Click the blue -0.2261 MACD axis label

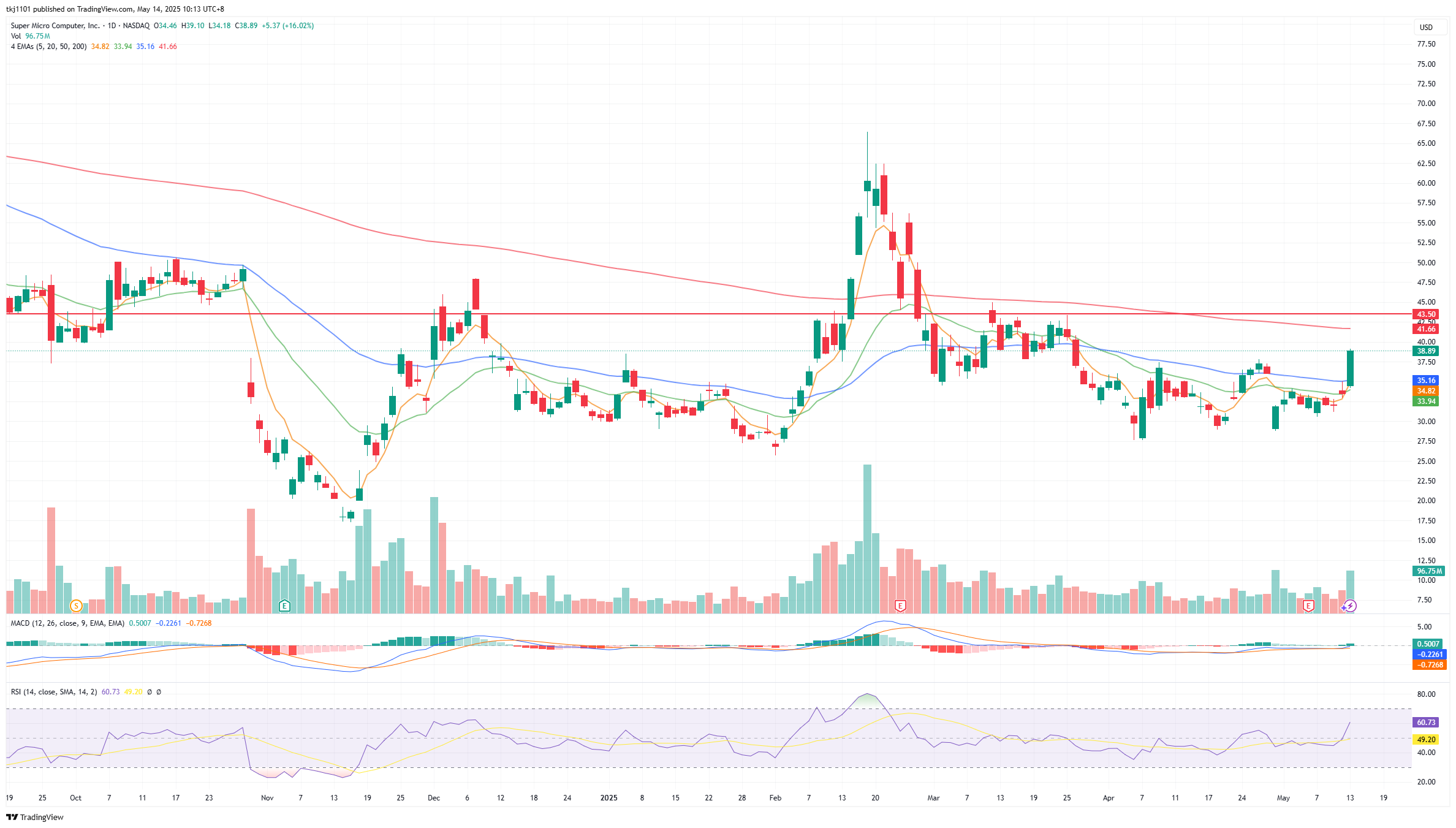1428,655
